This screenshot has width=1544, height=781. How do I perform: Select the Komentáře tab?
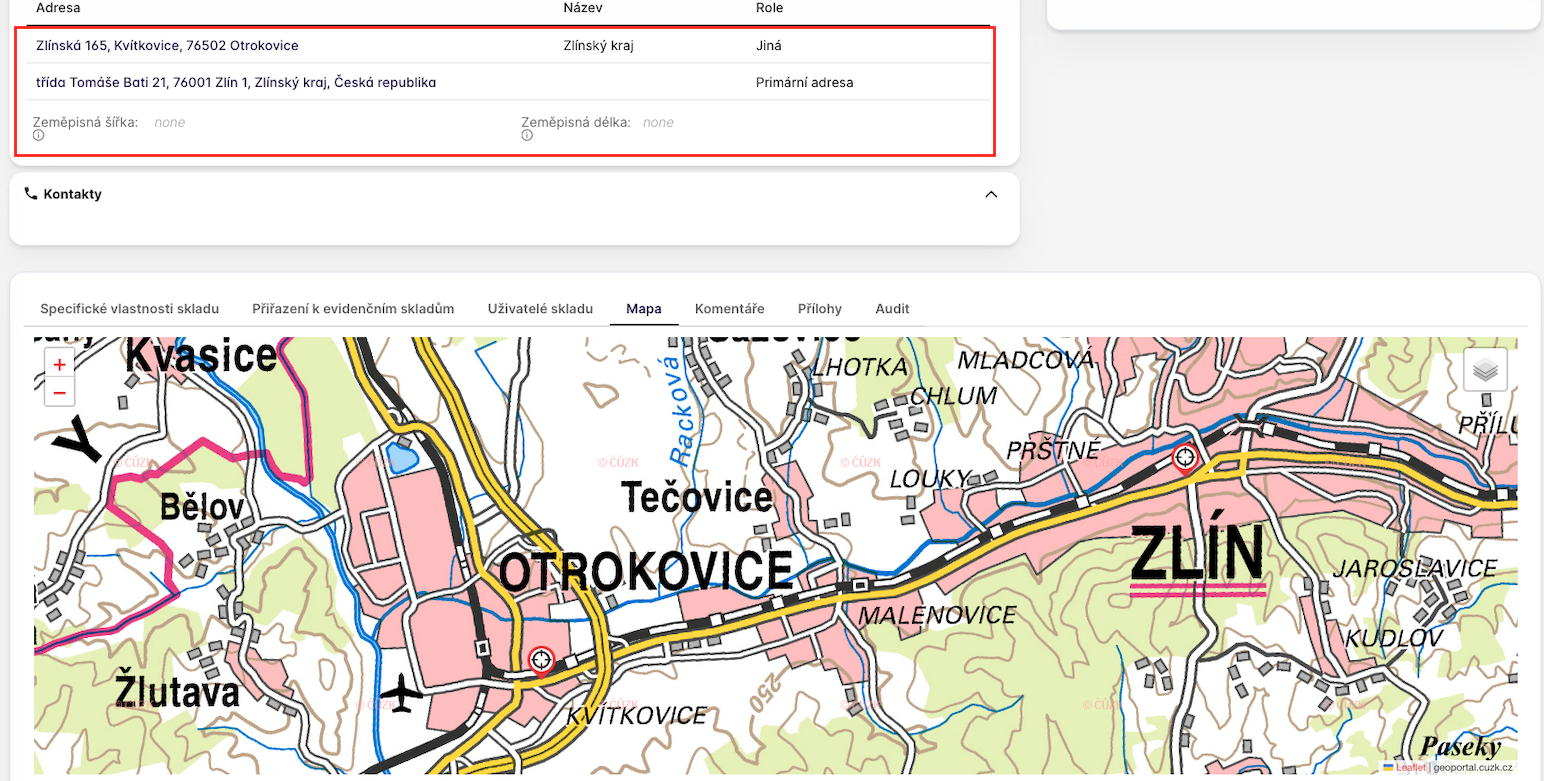click(729, 309)
